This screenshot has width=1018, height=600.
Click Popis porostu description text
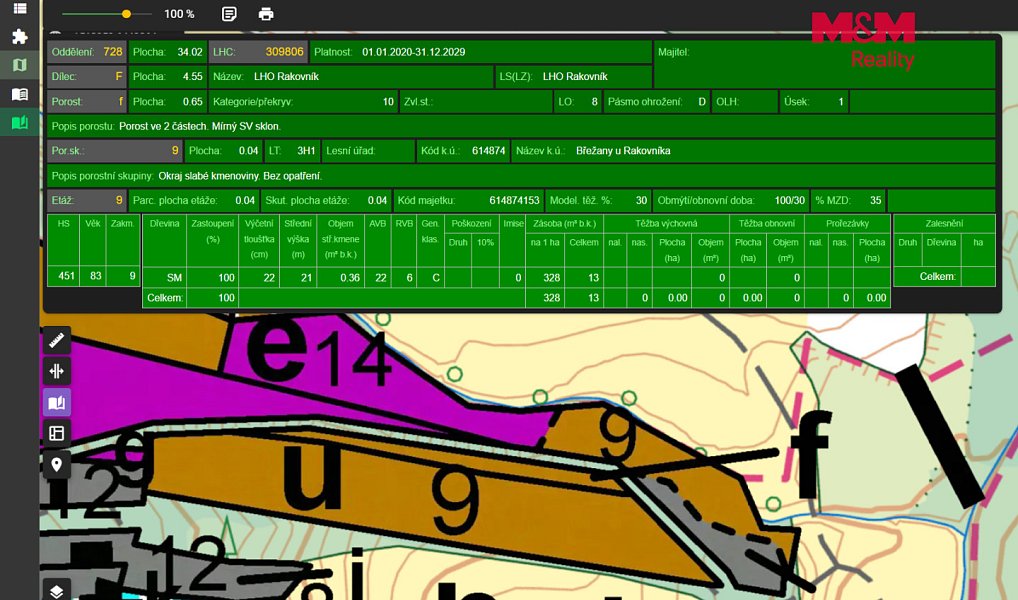pyautogui.click(x=200, y=126)
